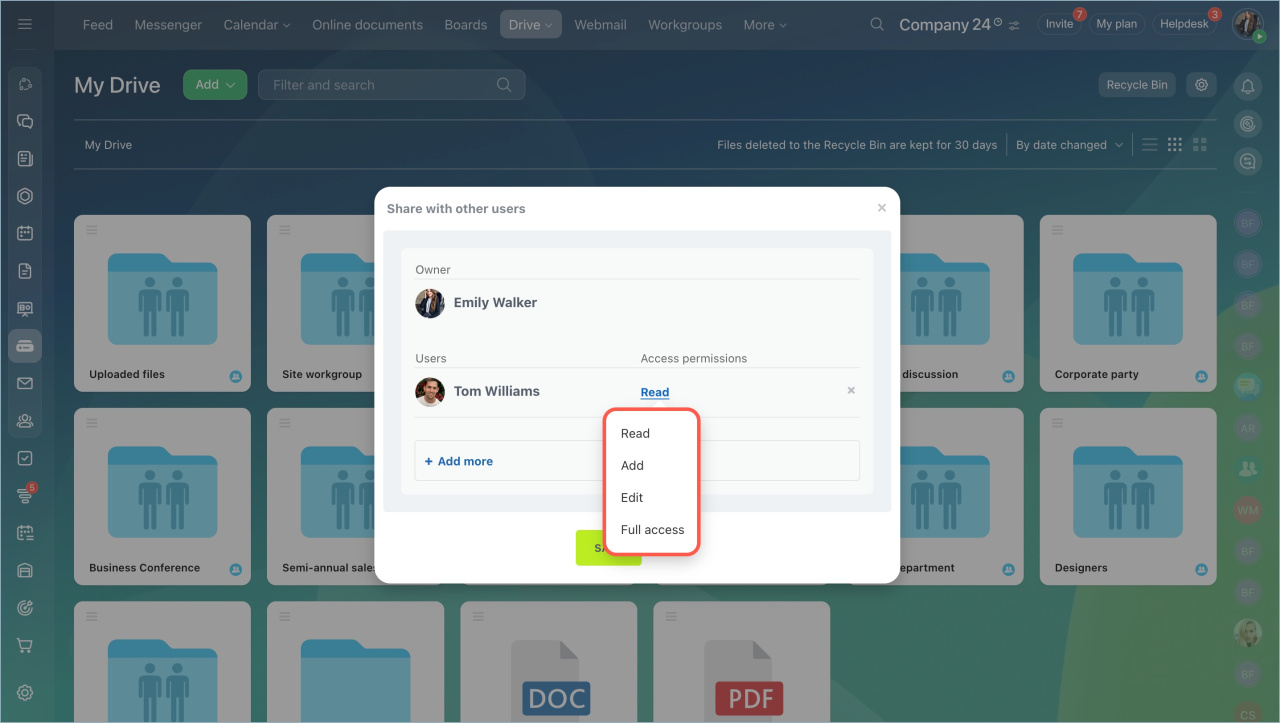This screenshot has height=723, width=1280.
Task: Switch to small grid view icon
Action: pos(1175,145)
